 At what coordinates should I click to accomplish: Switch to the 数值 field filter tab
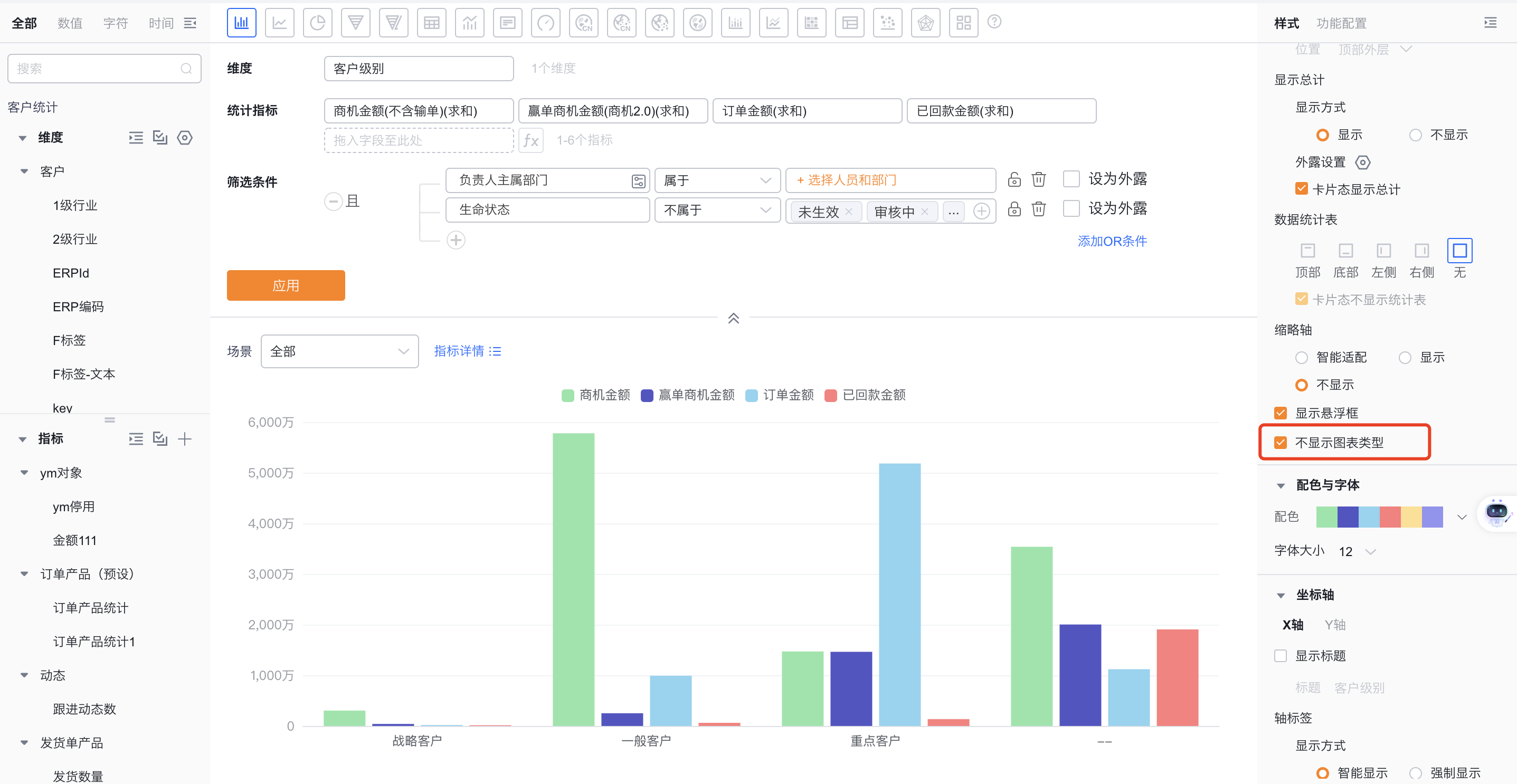click(70, 23)
